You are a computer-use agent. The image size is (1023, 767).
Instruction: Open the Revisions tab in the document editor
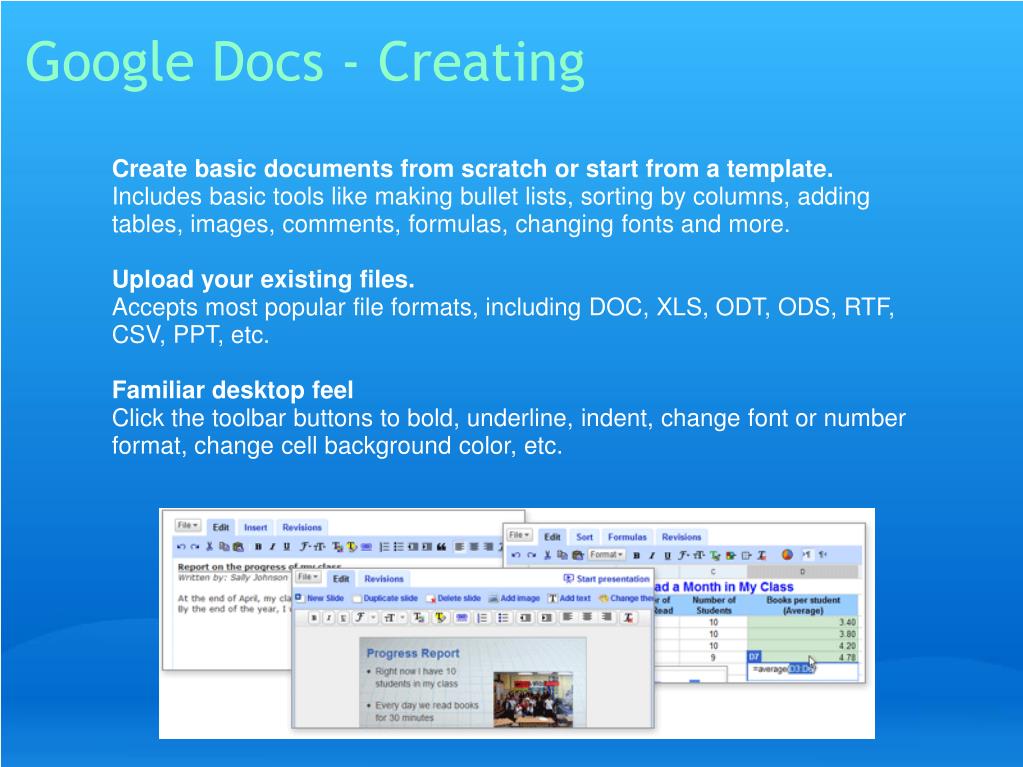coord(302,528)
